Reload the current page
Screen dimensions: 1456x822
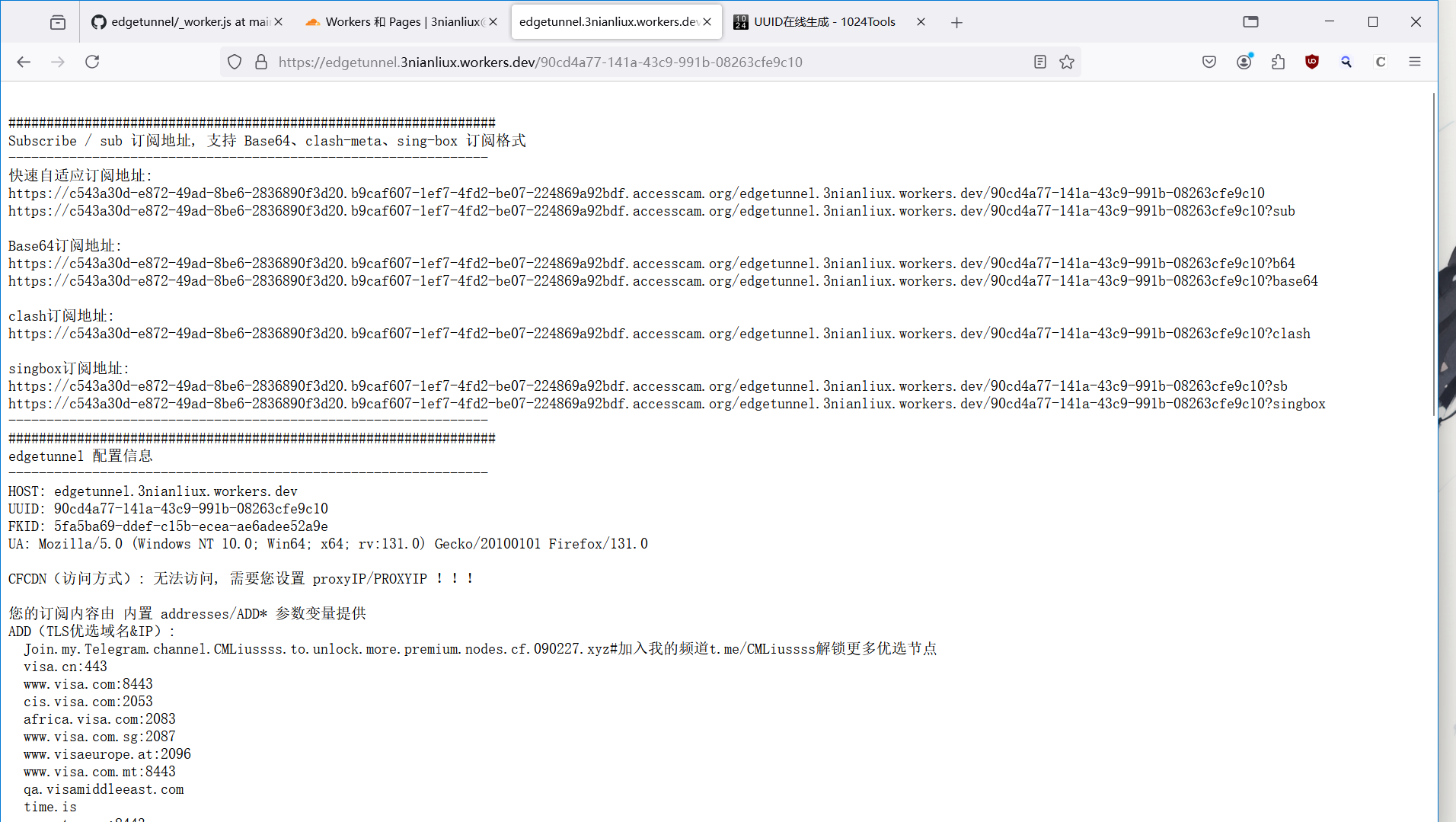coord(92,62)
